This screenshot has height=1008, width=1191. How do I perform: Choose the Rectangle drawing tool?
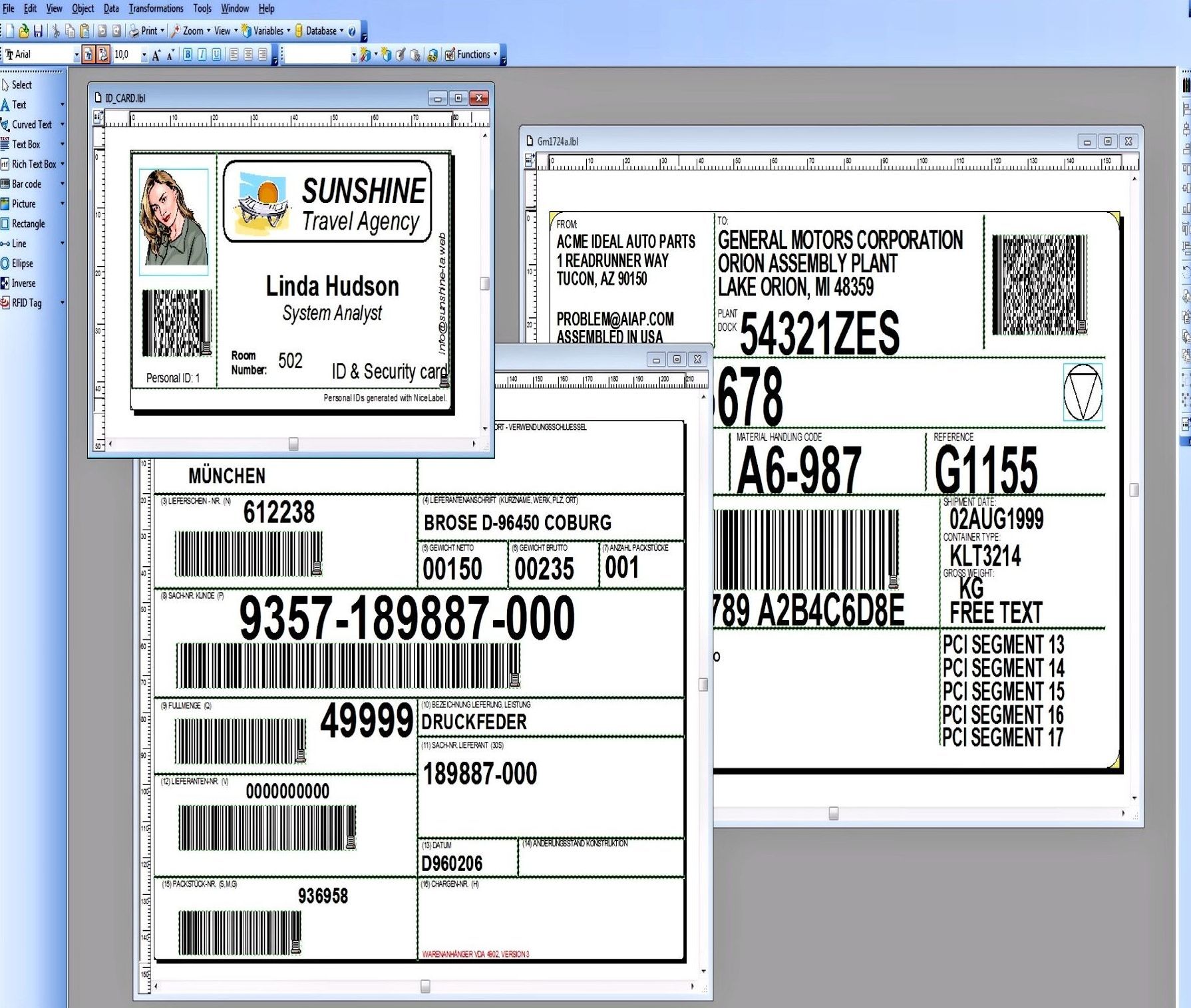27,224
